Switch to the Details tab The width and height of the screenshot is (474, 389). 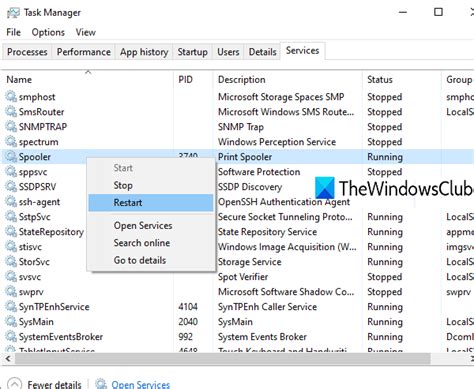[x=263, y=52]
